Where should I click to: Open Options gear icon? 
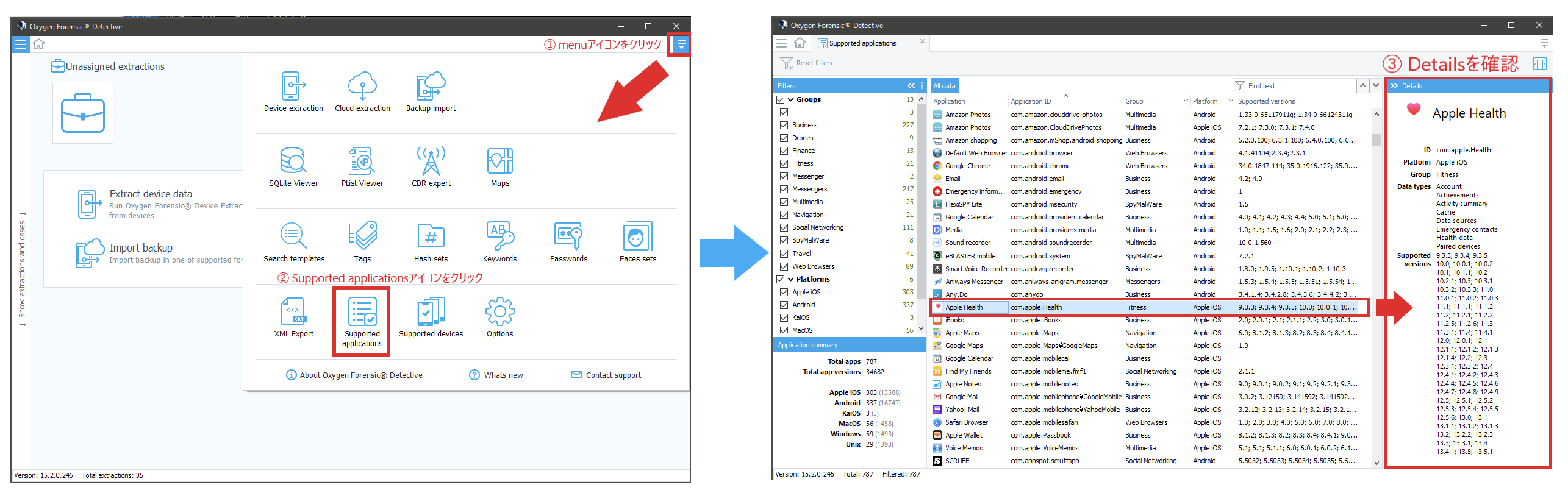[500, 317]
